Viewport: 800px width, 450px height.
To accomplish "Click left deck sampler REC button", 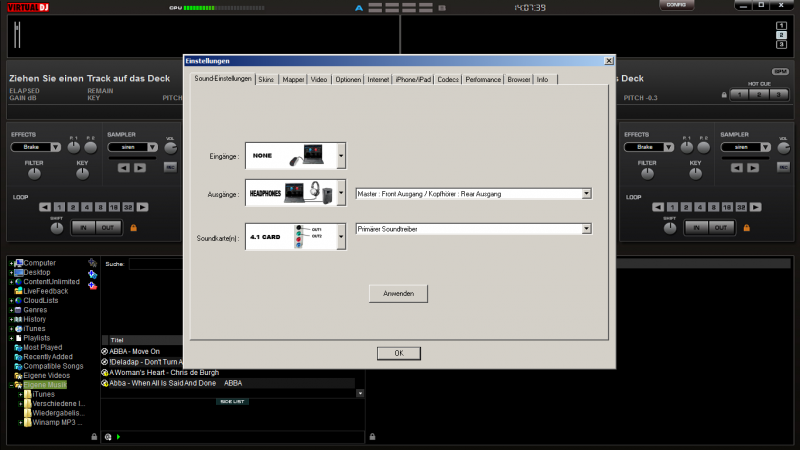I will click(170, 167).
